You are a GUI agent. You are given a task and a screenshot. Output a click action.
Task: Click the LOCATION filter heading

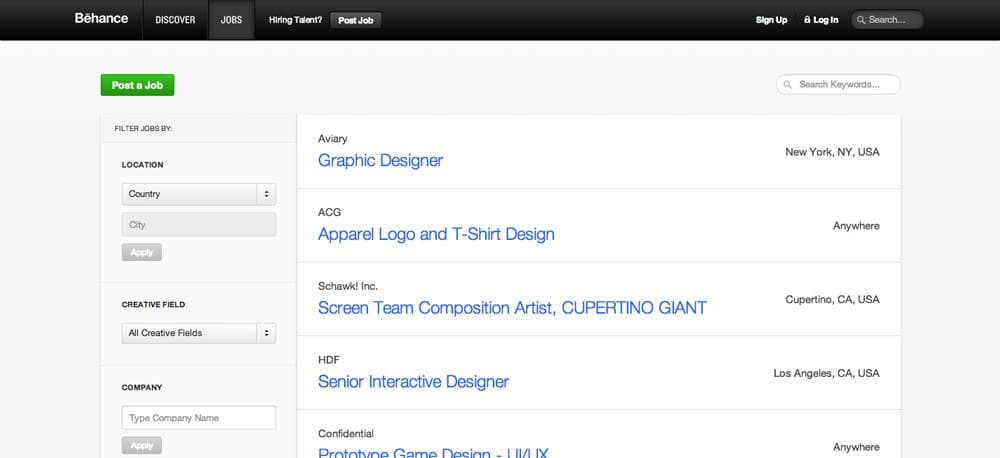tap(142, 165)
